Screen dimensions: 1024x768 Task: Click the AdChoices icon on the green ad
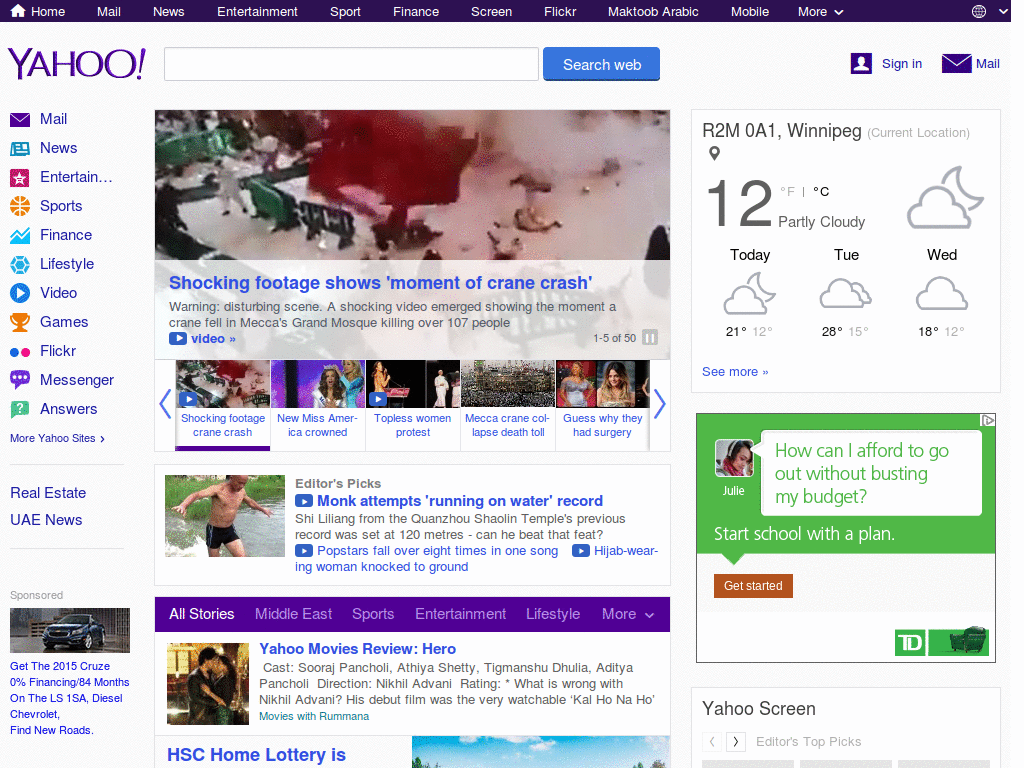coord(988,420)
